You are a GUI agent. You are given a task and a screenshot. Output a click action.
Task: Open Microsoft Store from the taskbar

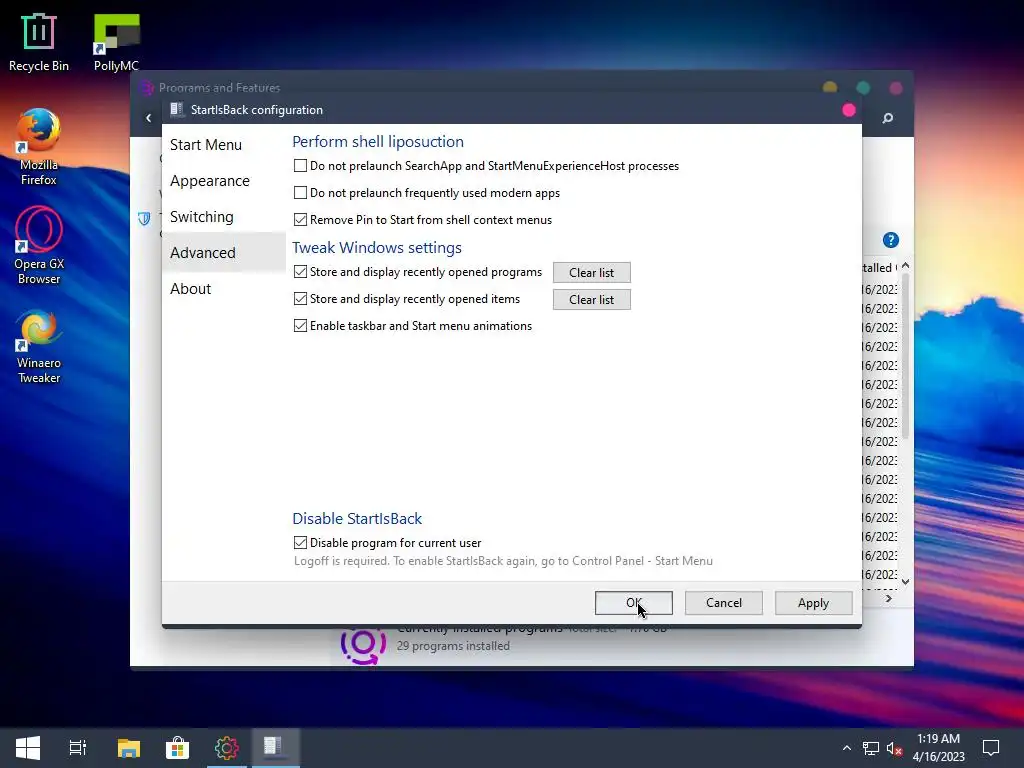click(x=177, y=748)
